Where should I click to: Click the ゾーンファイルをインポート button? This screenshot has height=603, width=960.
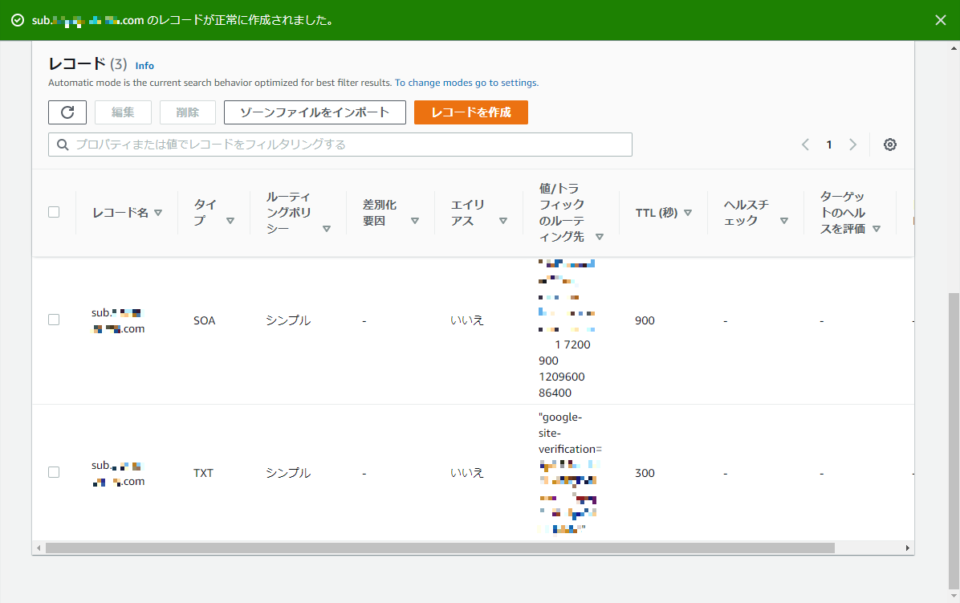pos(315,112)
